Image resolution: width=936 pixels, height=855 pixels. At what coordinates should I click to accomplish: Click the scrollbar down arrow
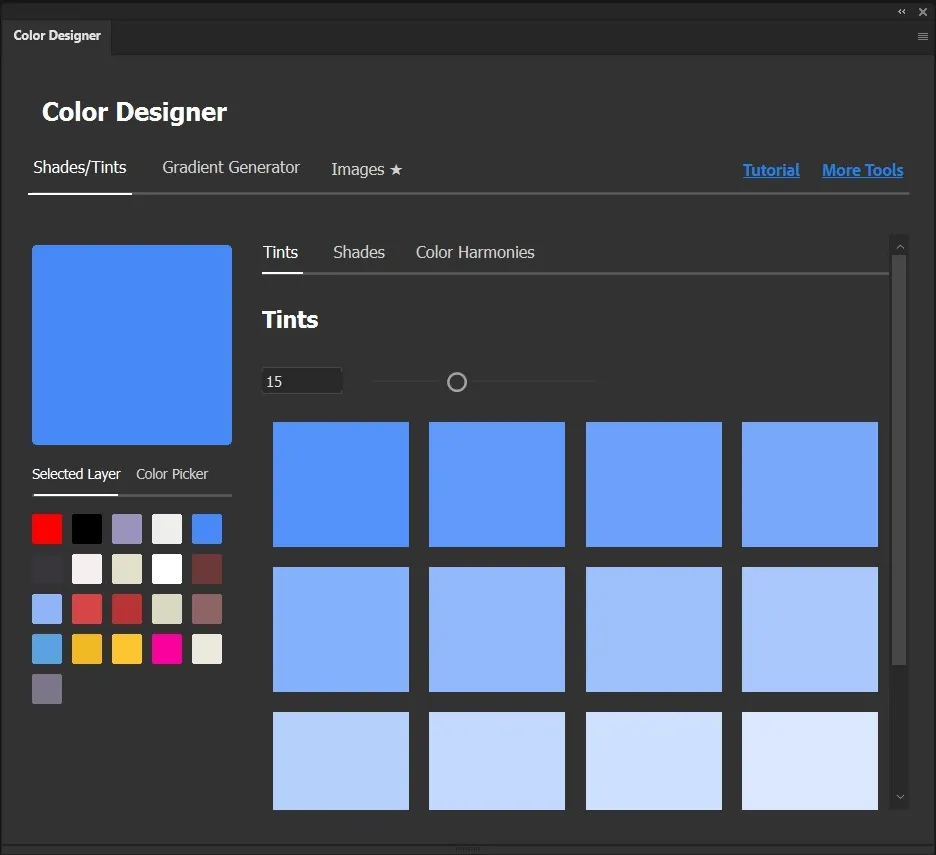coord(899,797)
